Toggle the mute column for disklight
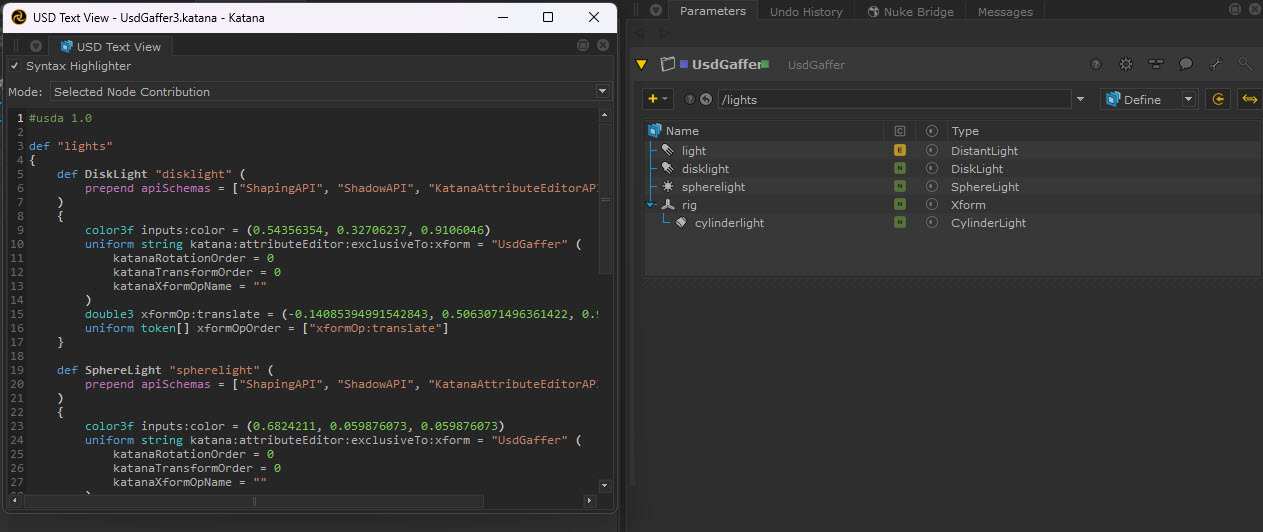This screenshot has width=1263, height=532. click(931, 169)
